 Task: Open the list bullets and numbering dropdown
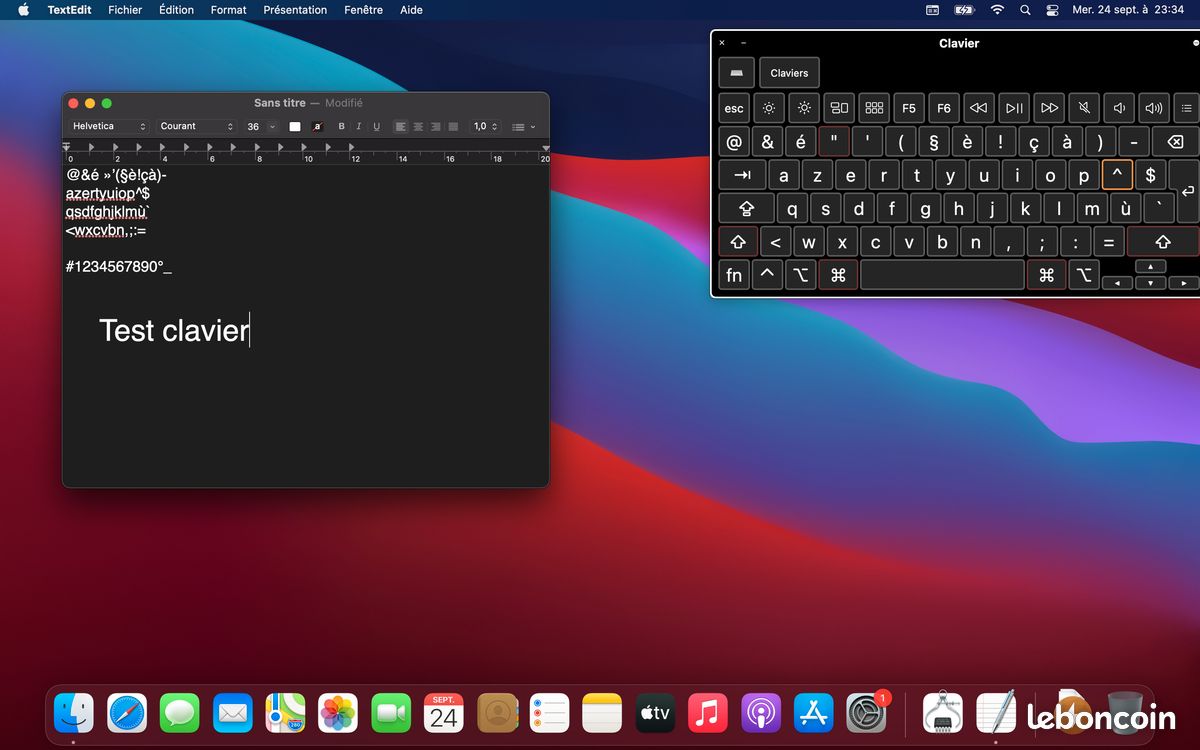(x=523, y=127)
